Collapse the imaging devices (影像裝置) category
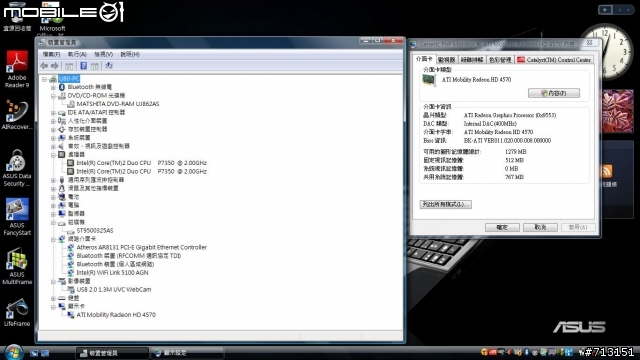This screenshot has width=640, height=360. point(53,281)
